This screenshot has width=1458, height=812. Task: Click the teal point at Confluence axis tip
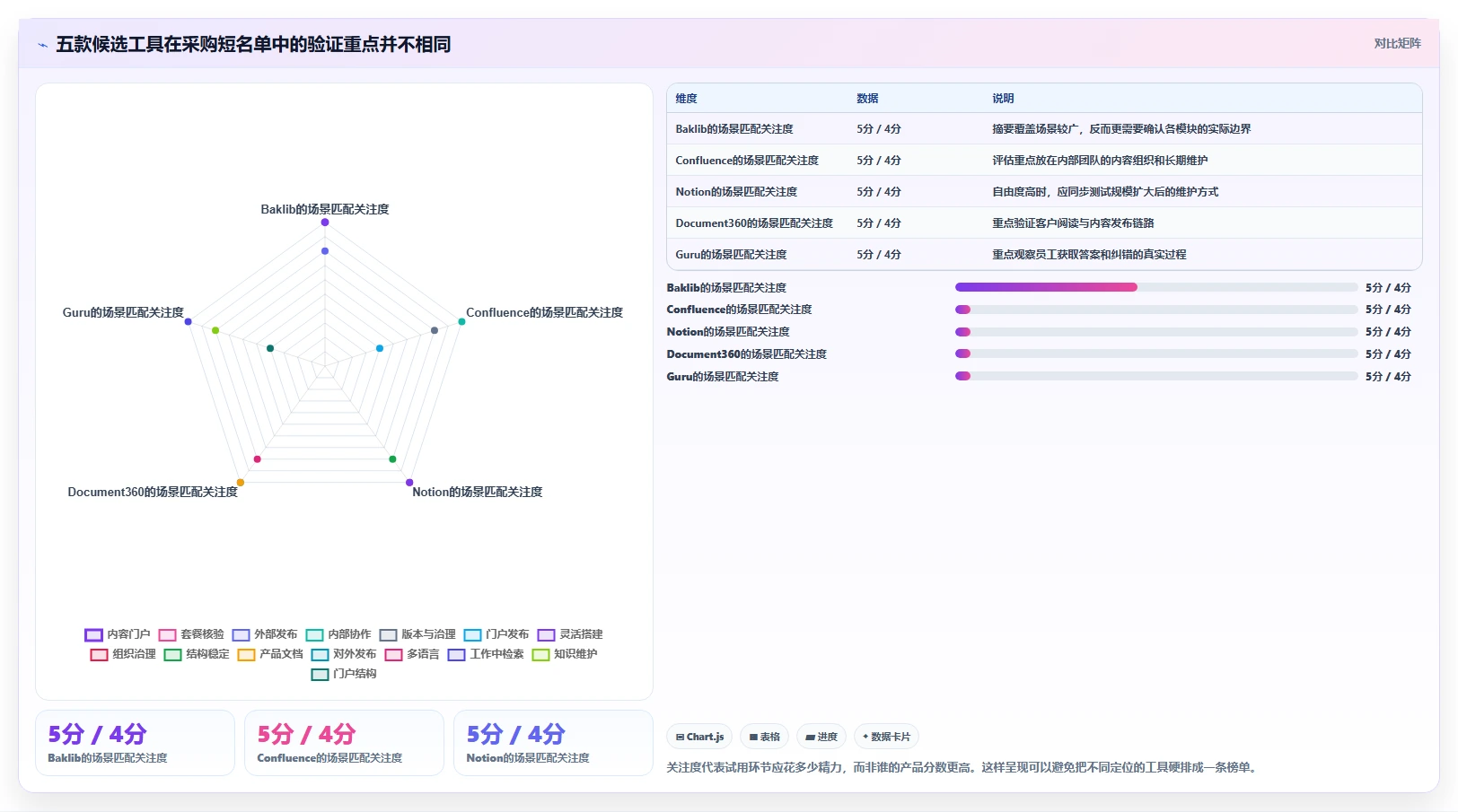[461, 321]
